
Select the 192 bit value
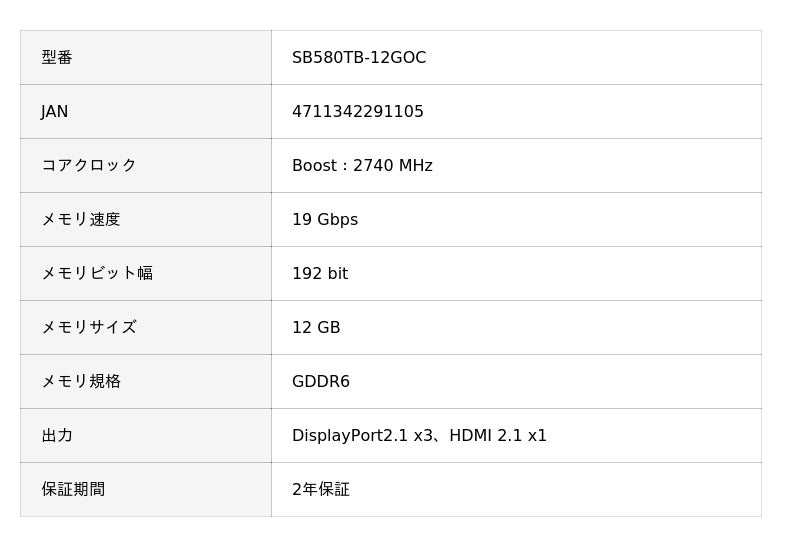coord(320,274)
